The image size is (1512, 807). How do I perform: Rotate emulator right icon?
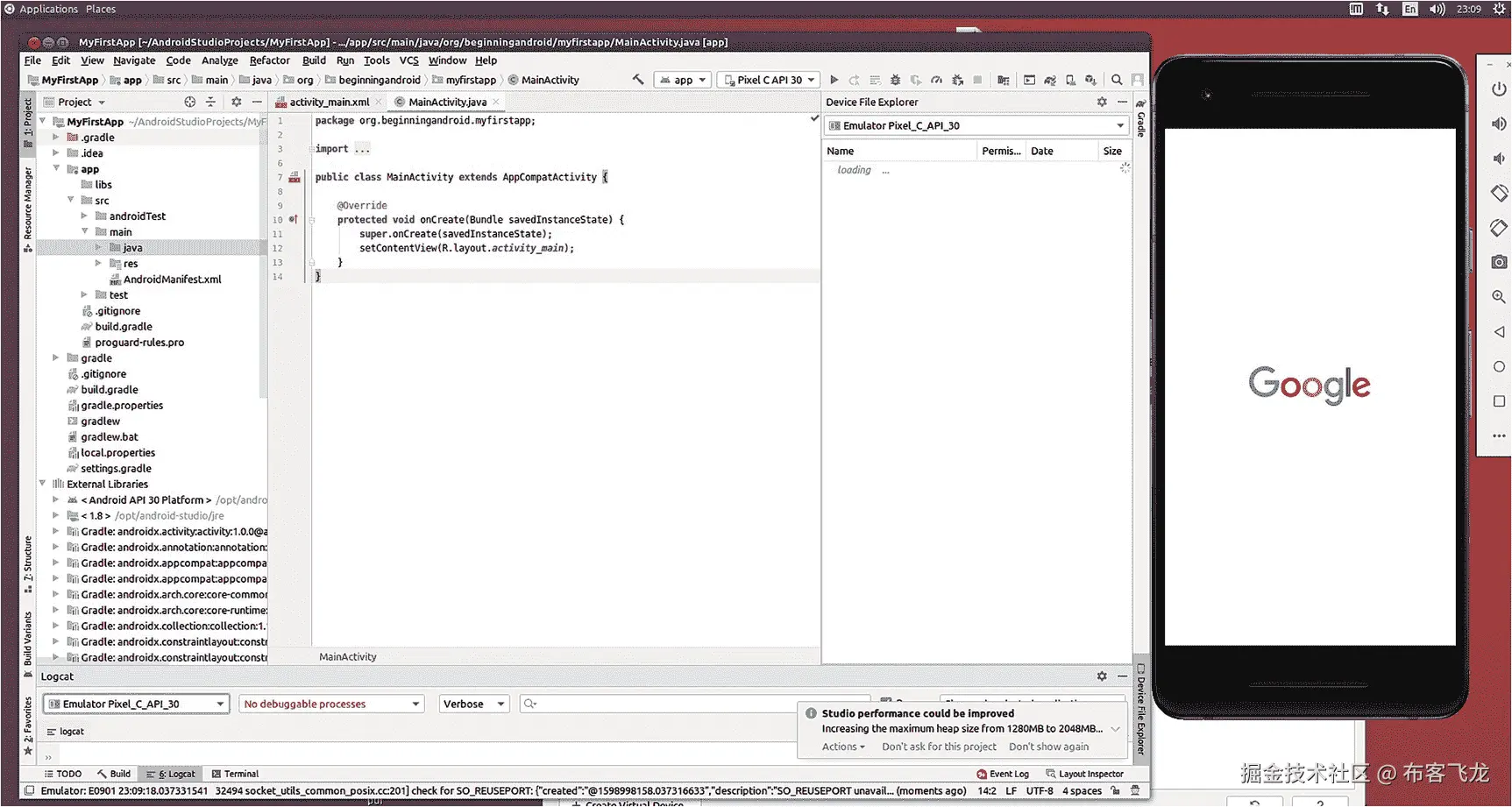click(x=1499, y=228)
